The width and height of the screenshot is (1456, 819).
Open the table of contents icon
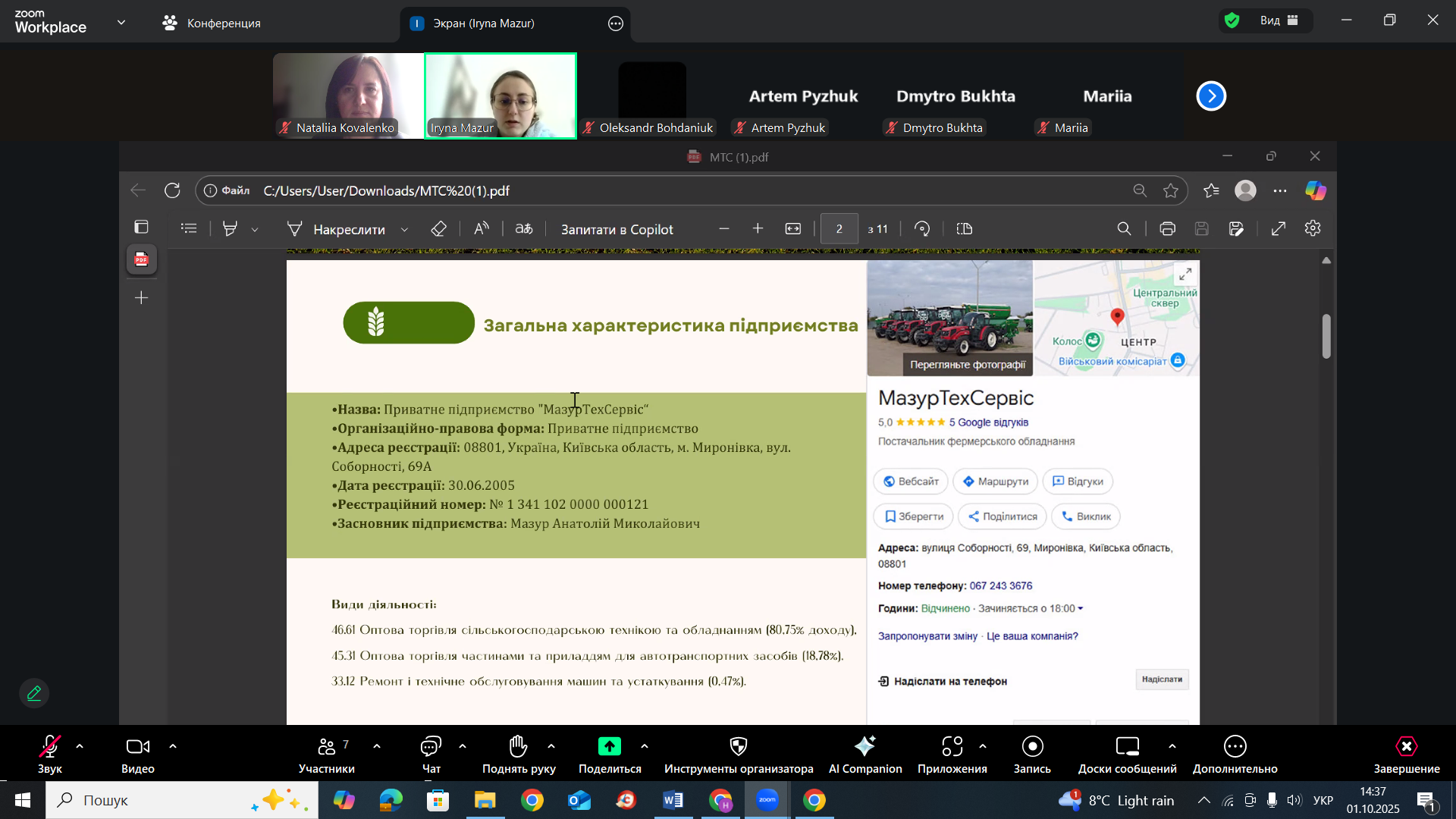click(189, 228)
